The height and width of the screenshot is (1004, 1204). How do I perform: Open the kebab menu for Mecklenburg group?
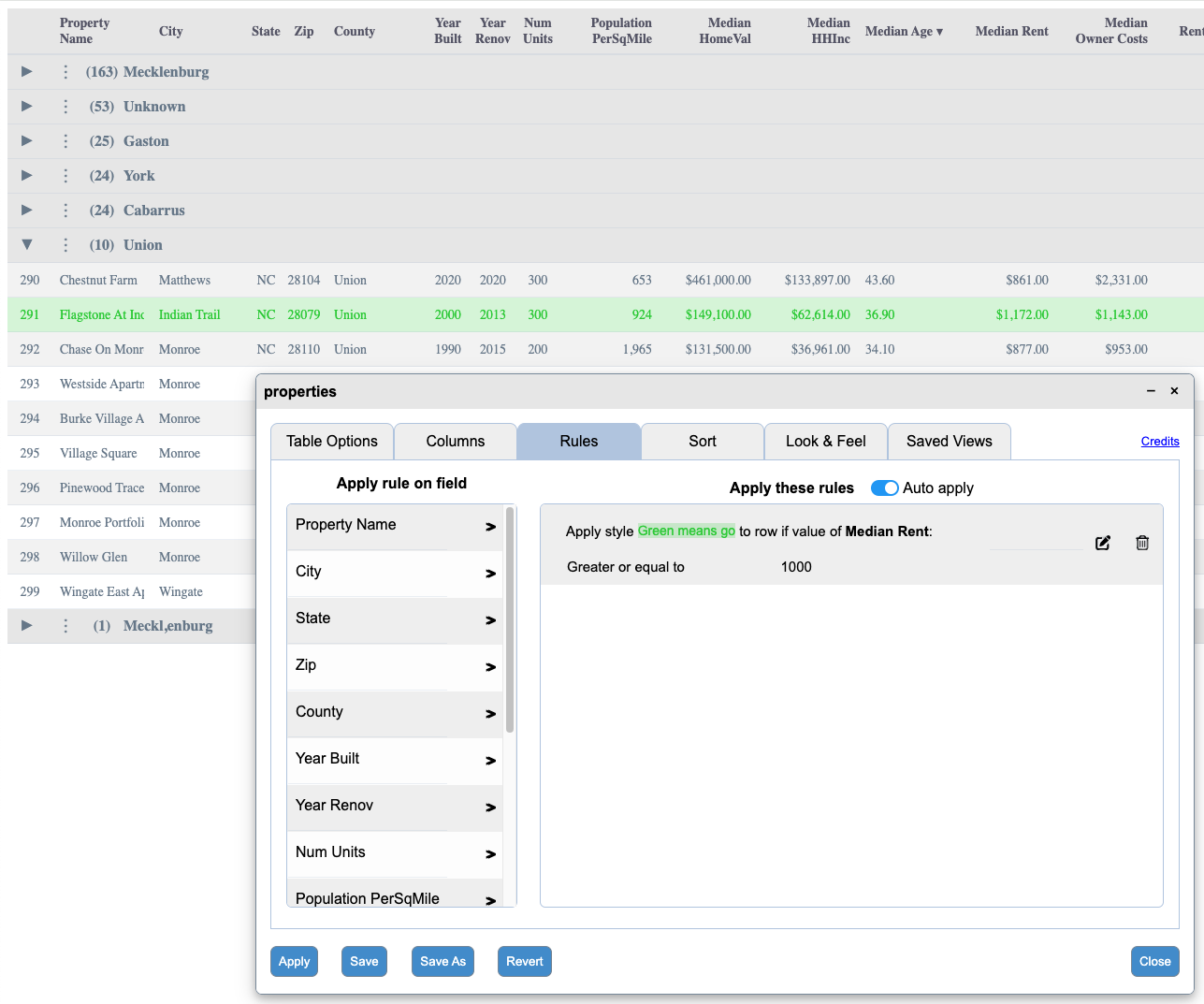tap(65, 72)
